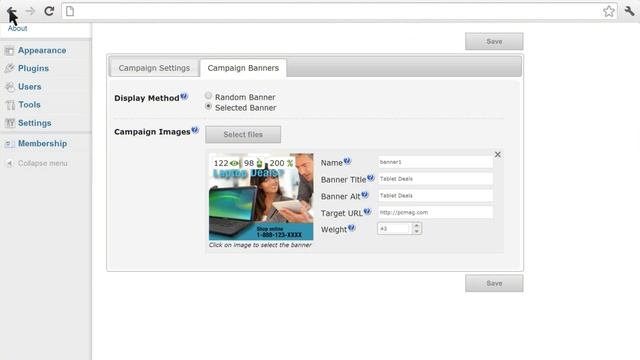The image size is (640, 360).
Task: Choose Selected Banner display method
Action: (x=209, y=107)
